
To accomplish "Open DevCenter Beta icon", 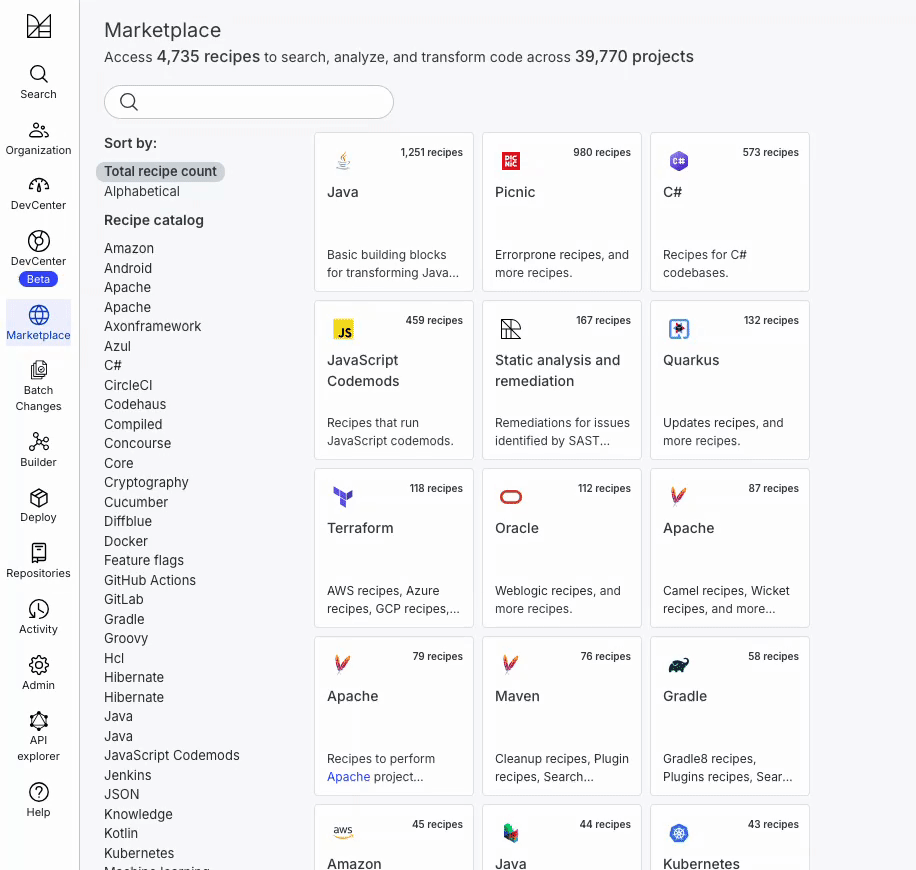I will point(39,241).
